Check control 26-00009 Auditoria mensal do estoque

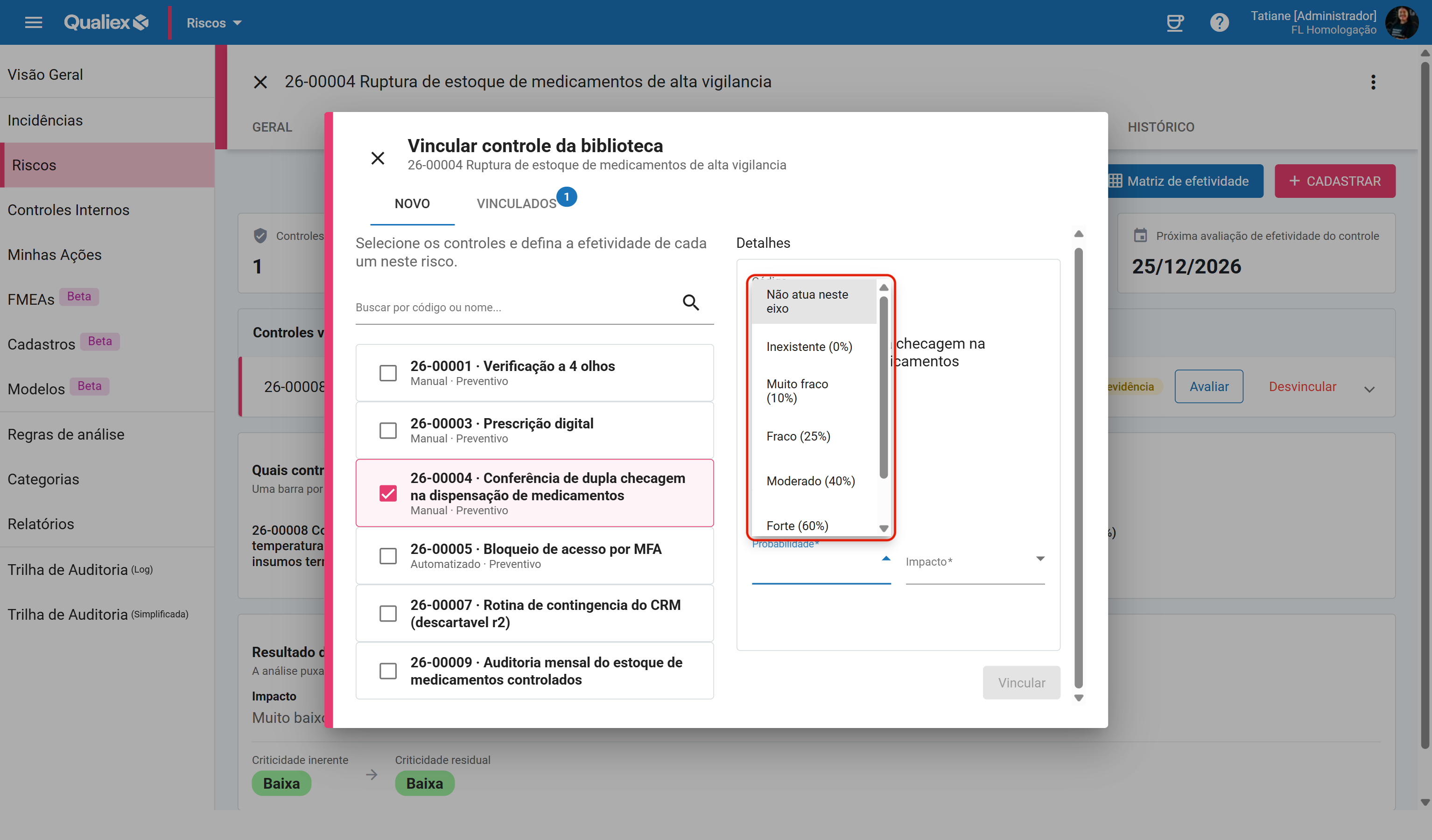(388, 671)
